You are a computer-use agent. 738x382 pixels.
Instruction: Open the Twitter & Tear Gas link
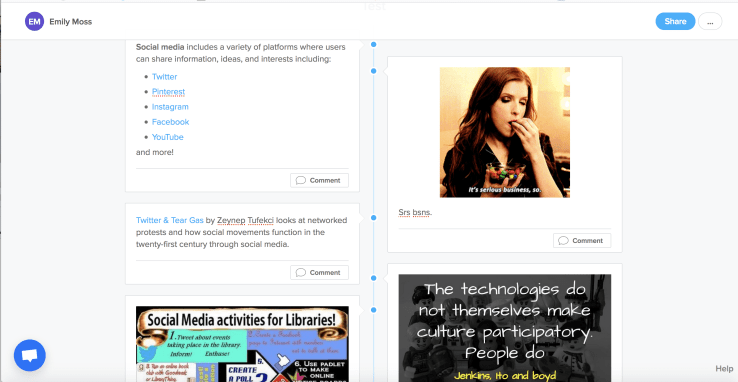(170, 220)
